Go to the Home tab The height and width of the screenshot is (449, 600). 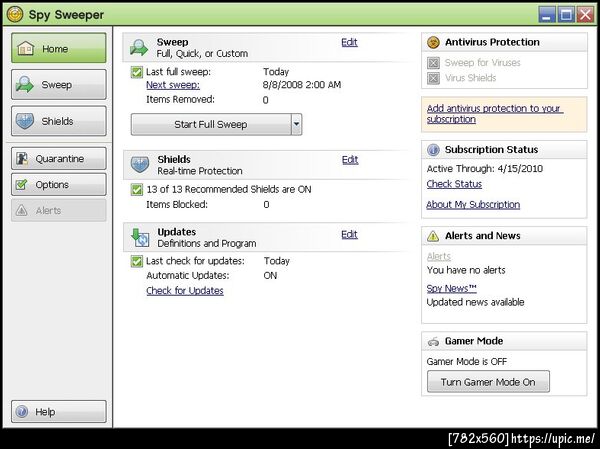59,48
